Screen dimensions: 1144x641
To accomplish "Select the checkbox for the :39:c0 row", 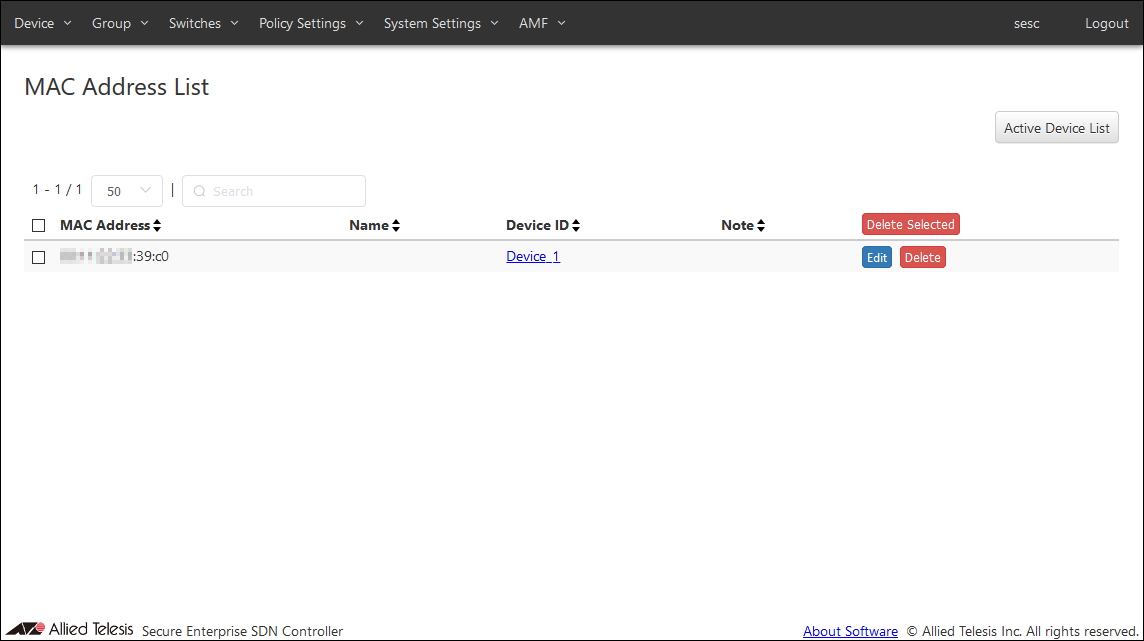I will [39, 257].
